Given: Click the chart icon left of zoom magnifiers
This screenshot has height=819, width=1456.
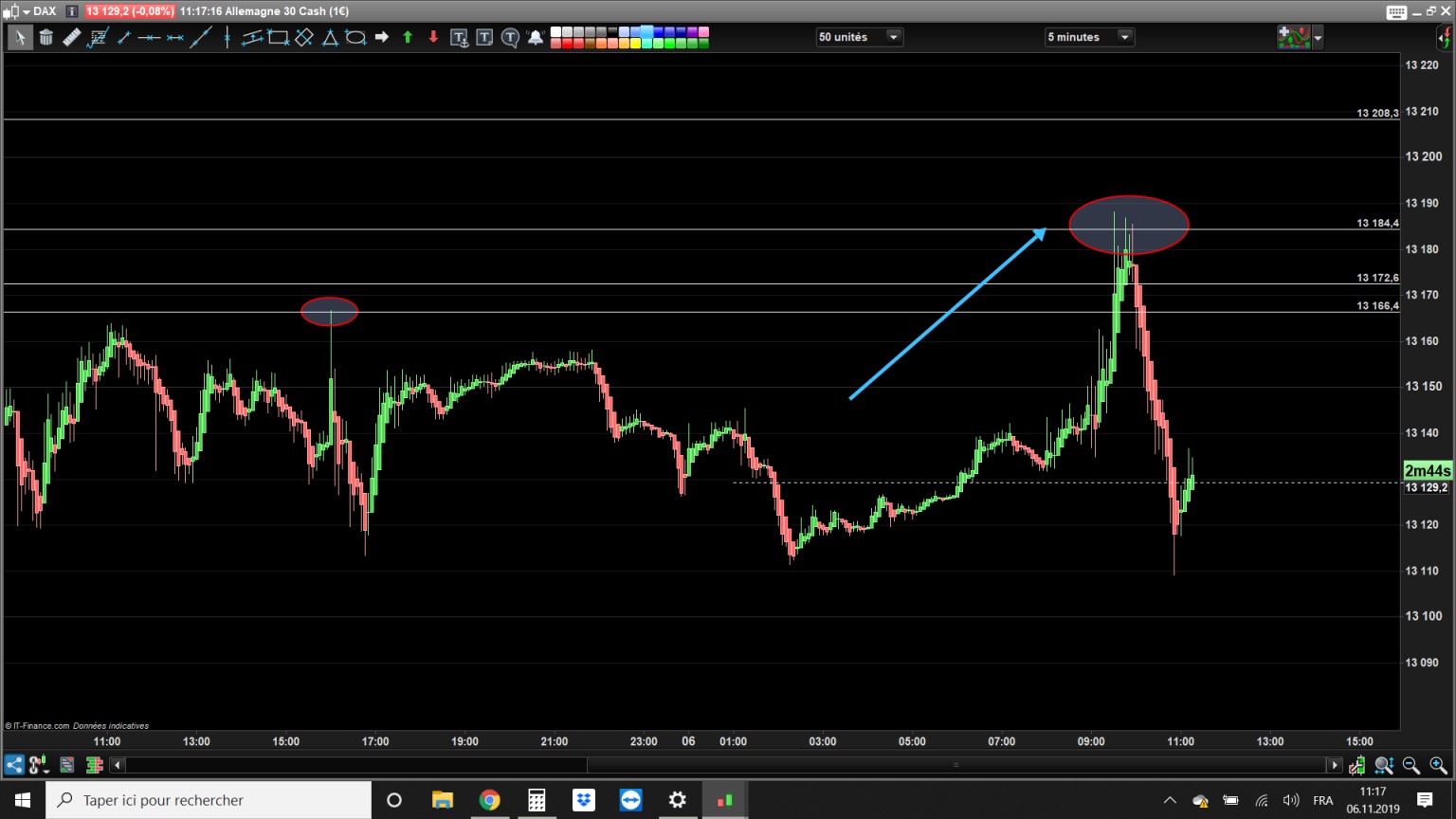Looking at the screenshot, I should pos(1357,765).
